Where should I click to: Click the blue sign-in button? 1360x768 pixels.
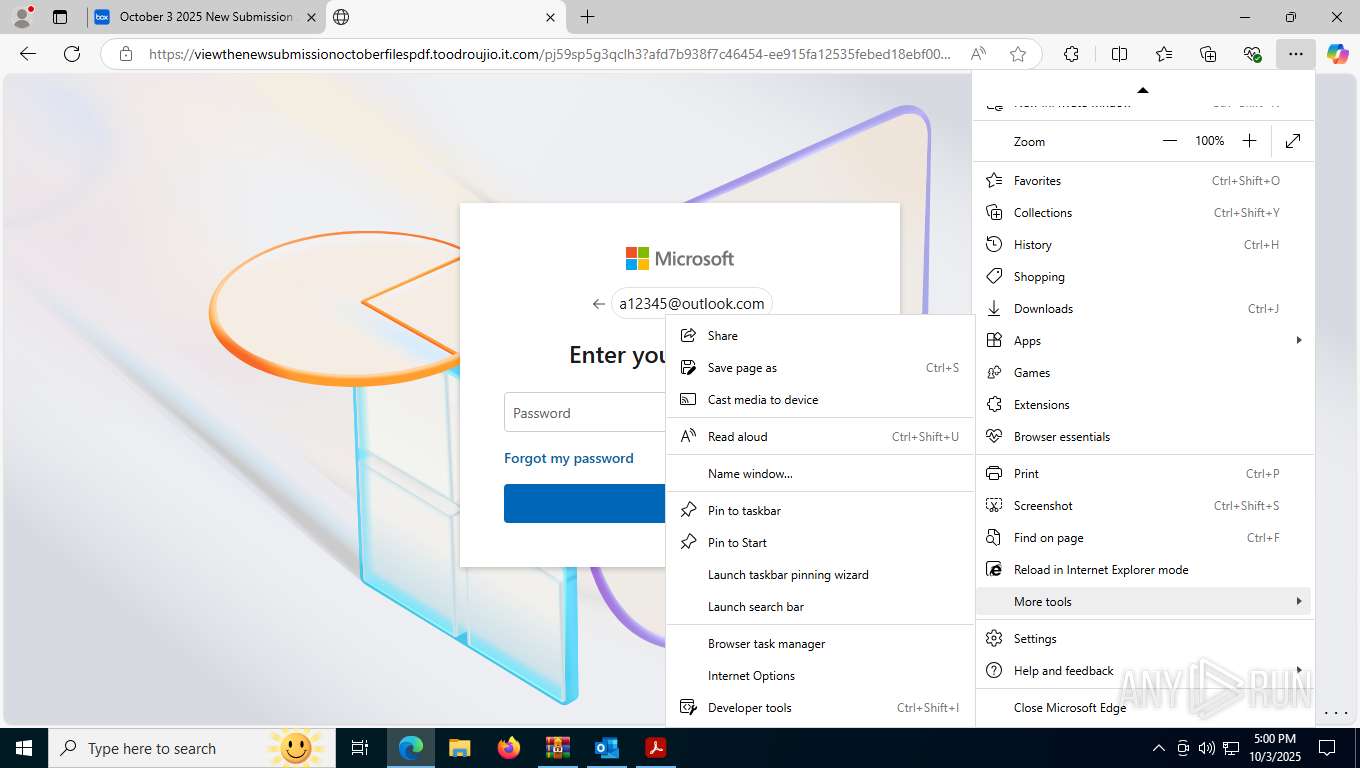[x=585, y=503]
